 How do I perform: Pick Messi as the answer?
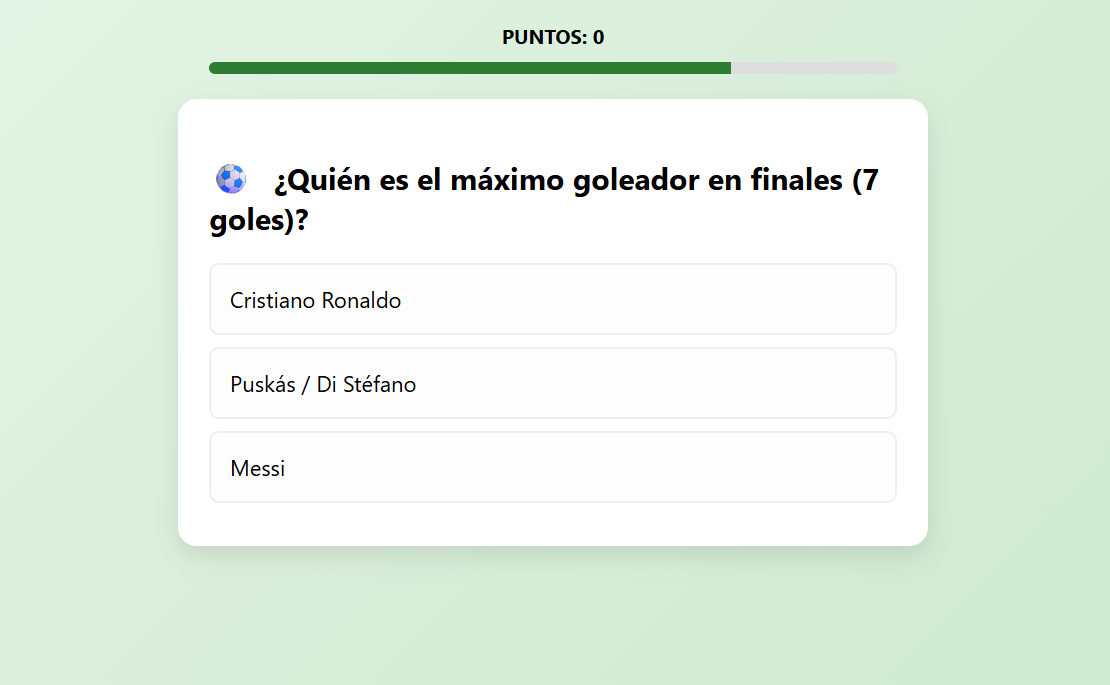(x=552, y=467)
